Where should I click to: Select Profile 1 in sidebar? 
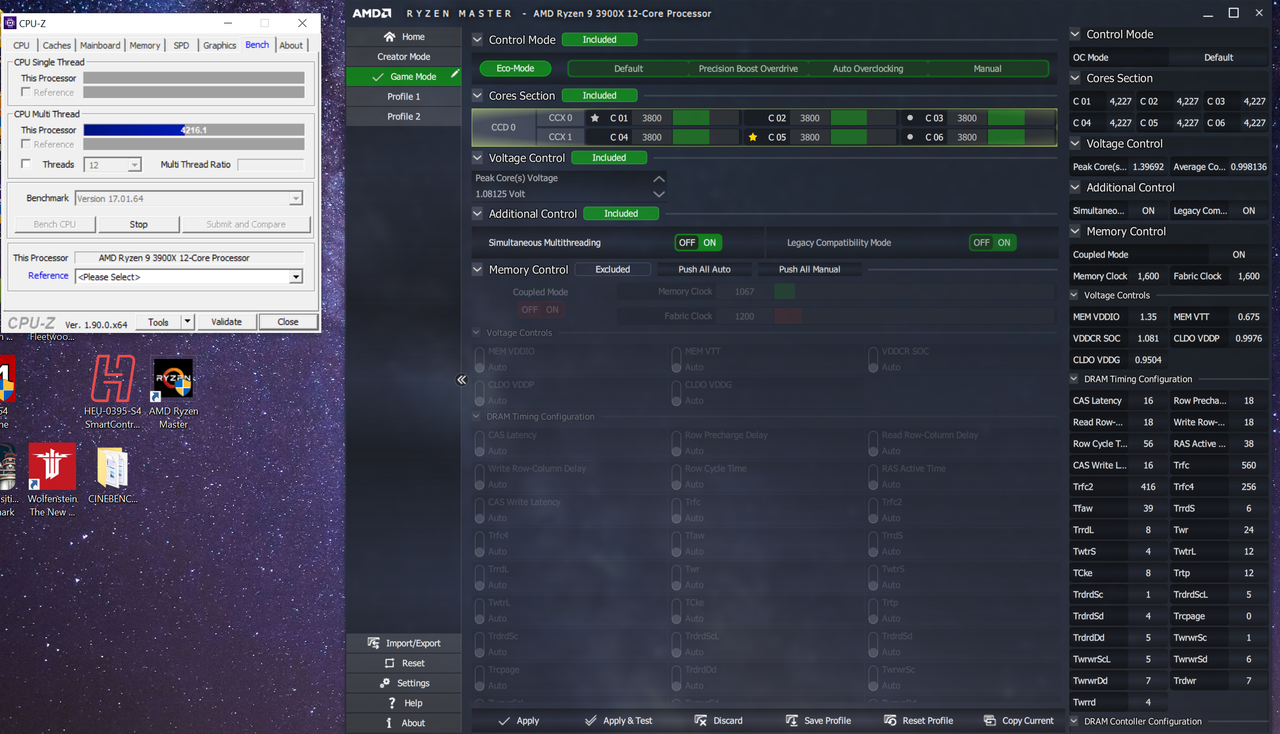click(x=404, y=97)
